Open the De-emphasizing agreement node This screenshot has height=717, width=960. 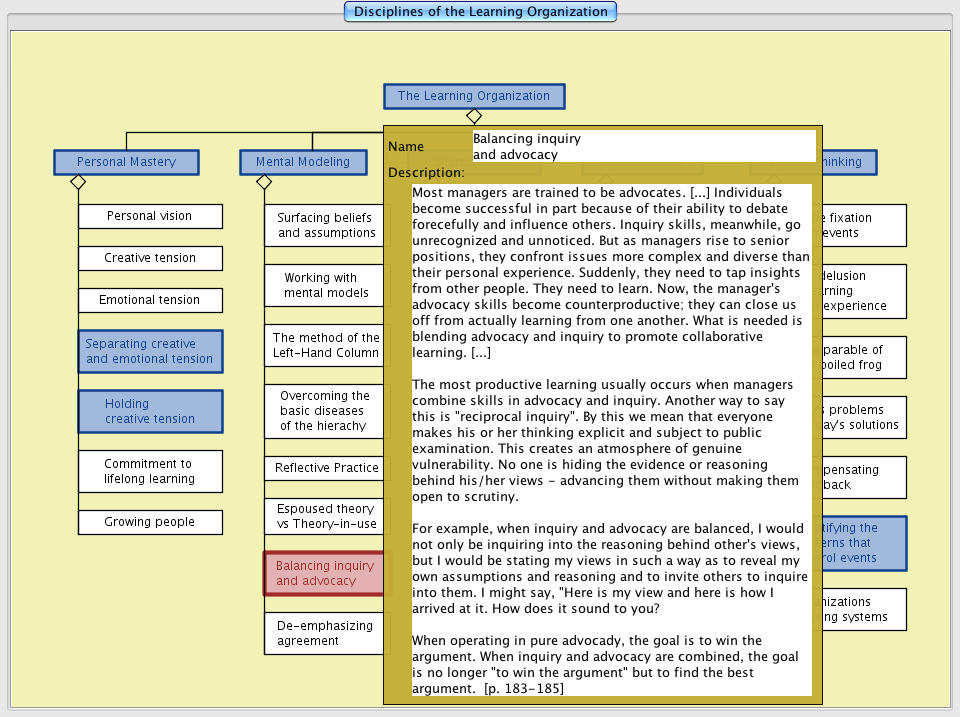pos(323,633)
